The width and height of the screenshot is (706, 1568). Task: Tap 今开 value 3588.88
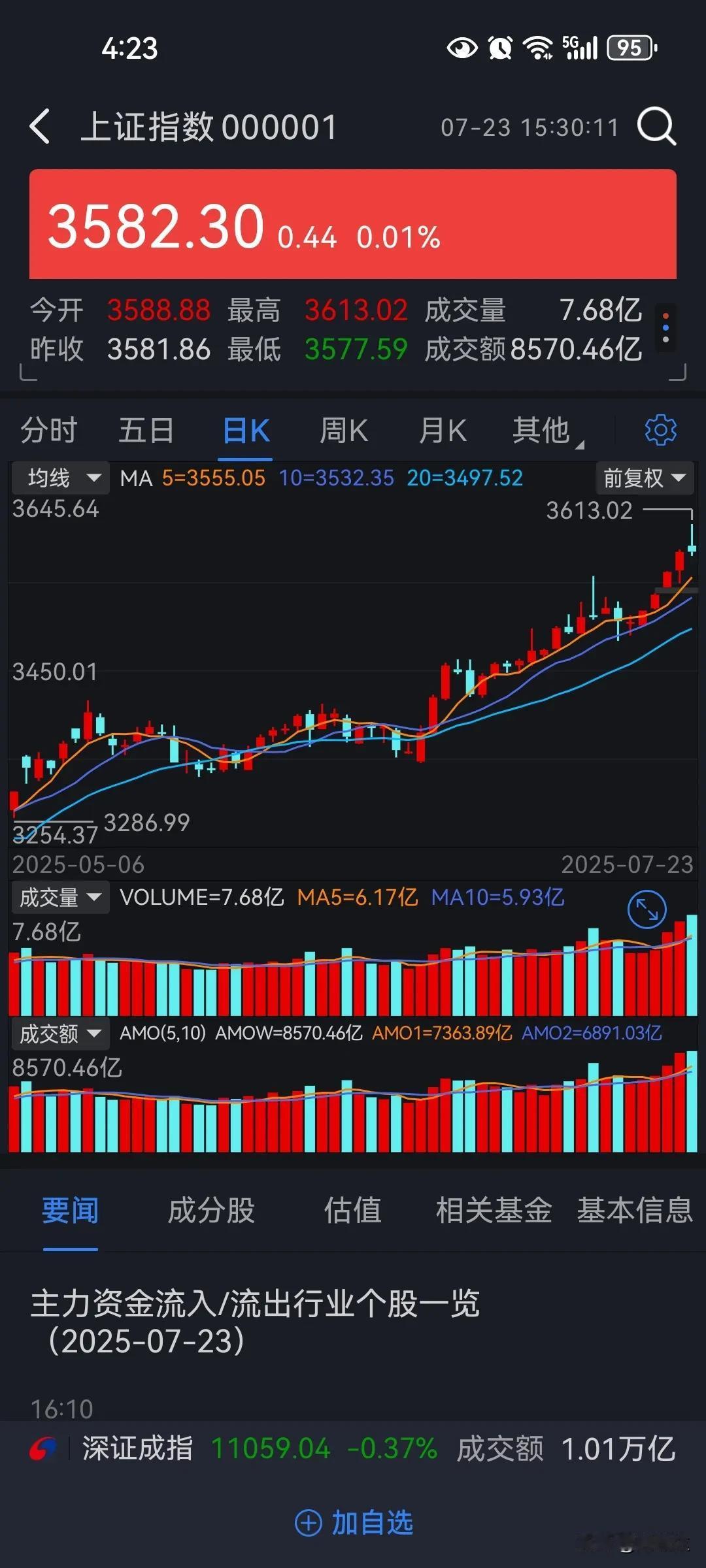point(159,310)
